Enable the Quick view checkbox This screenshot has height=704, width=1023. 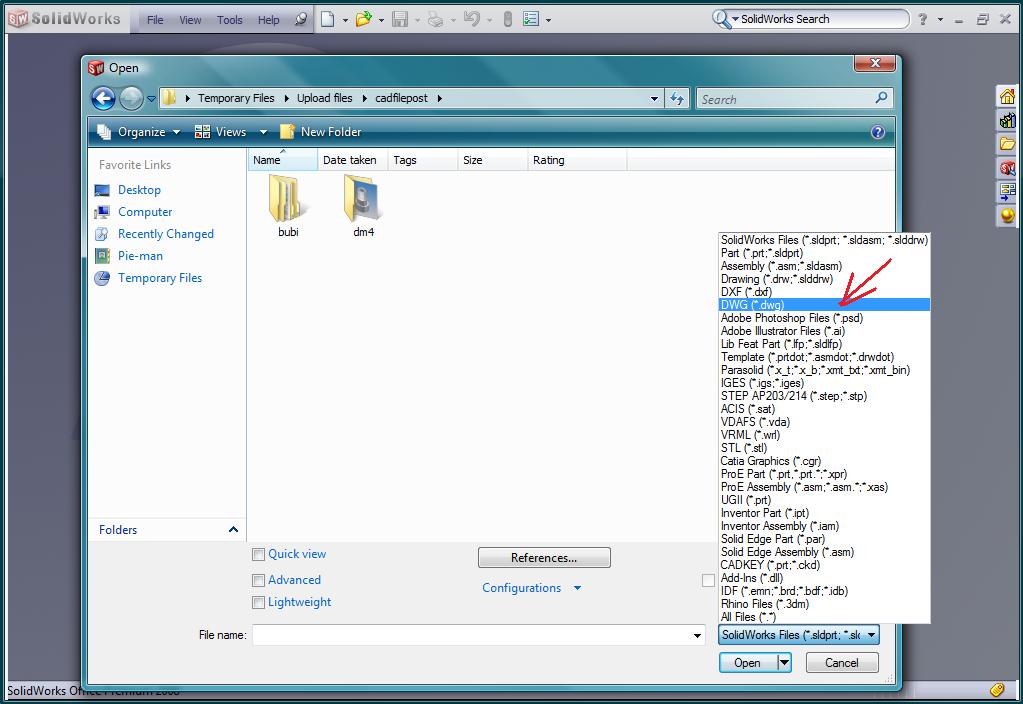click(258, 555)
